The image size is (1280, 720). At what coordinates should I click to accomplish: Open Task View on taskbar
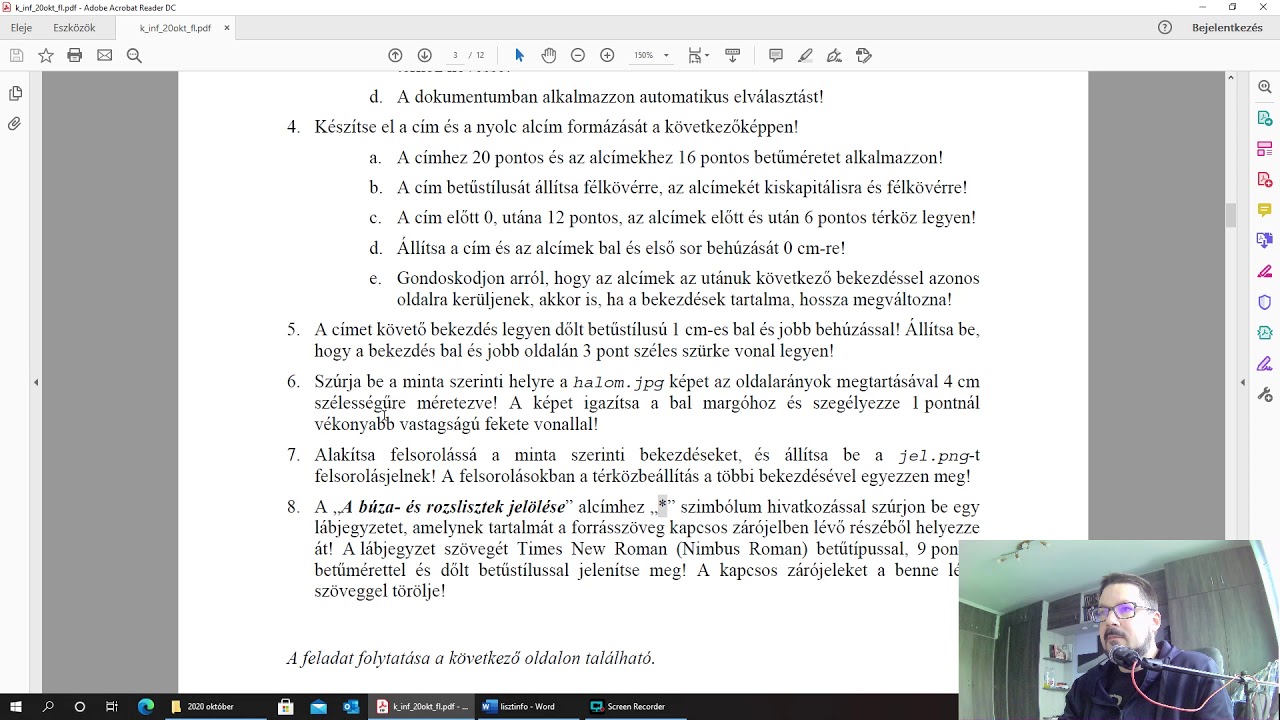pos(111,706)
